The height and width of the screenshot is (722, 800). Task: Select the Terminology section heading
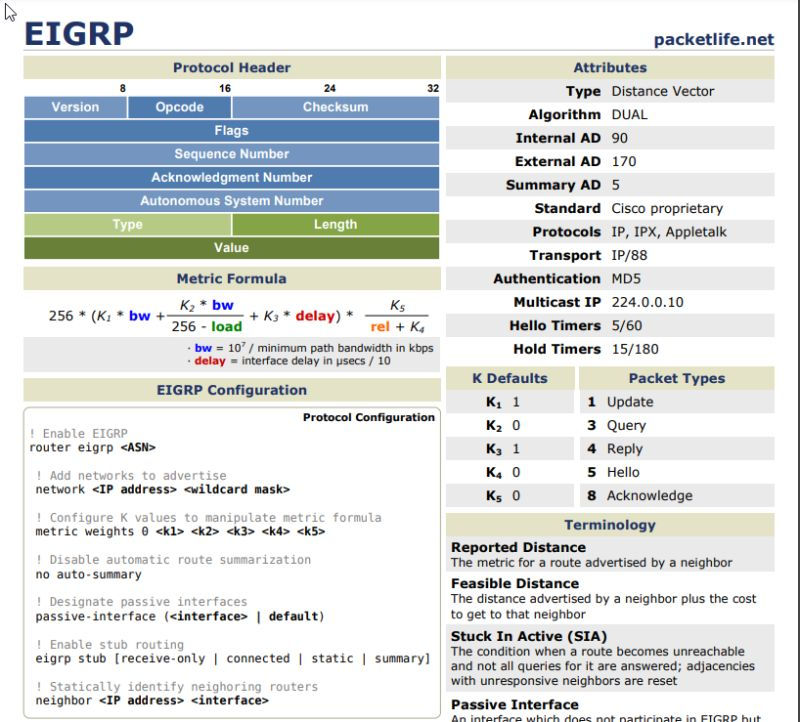pyautogui.click(x=610, y=525)
